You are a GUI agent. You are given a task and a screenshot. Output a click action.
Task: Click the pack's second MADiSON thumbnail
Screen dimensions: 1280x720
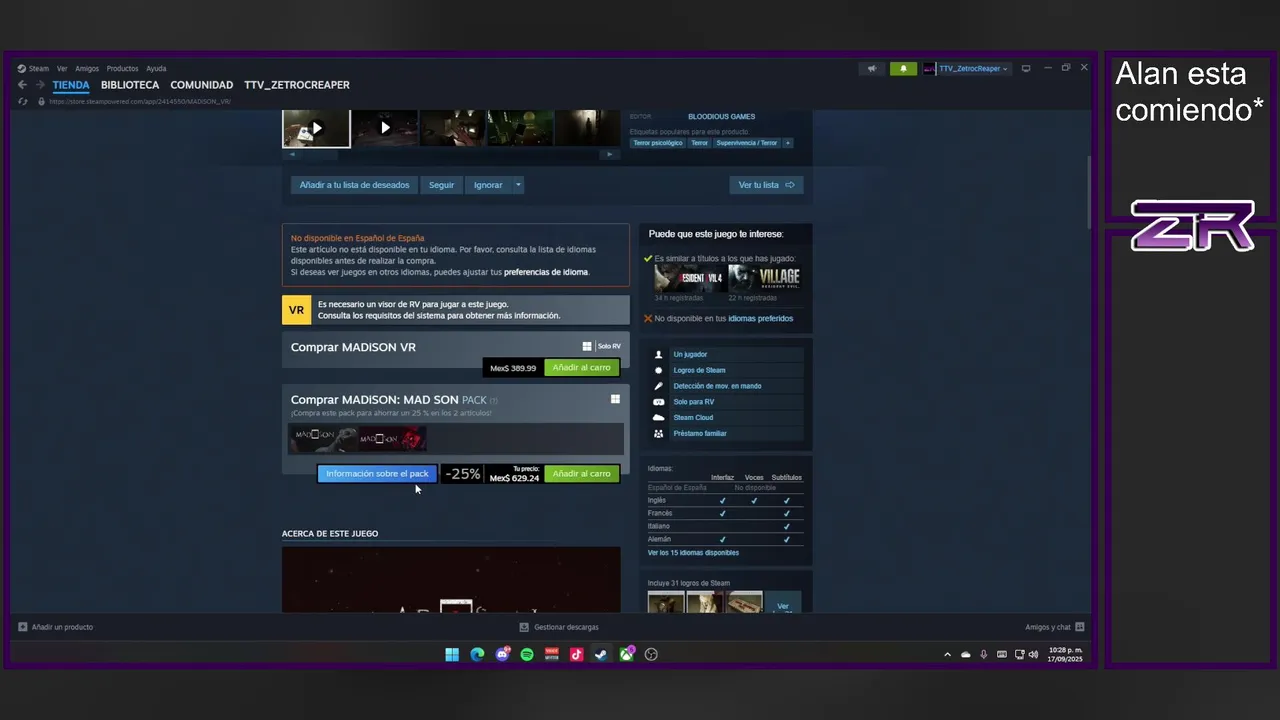[393, 438]
